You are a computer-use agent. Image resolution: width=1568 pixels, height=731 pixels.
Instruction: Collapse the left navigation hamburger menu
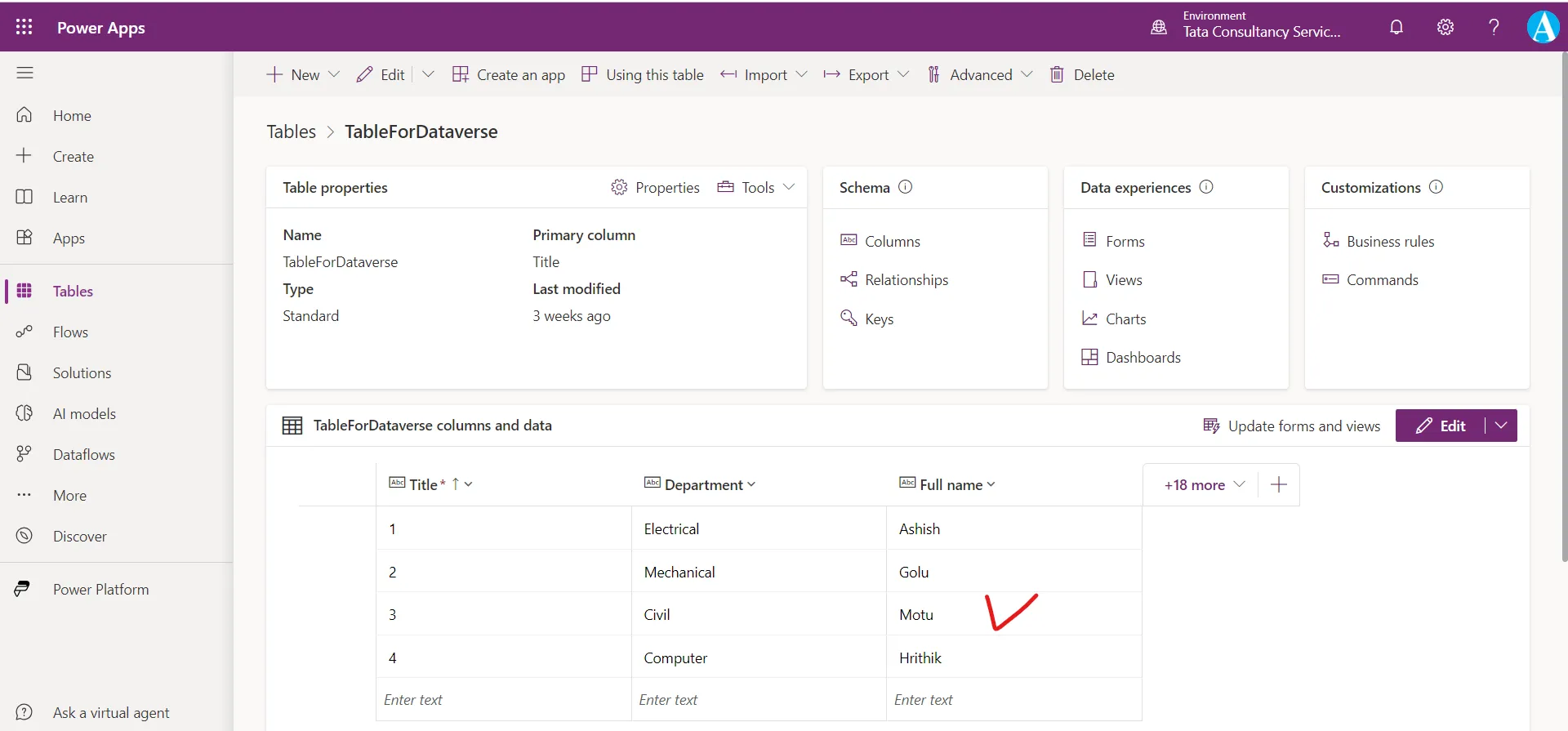(x=24, y=73)
